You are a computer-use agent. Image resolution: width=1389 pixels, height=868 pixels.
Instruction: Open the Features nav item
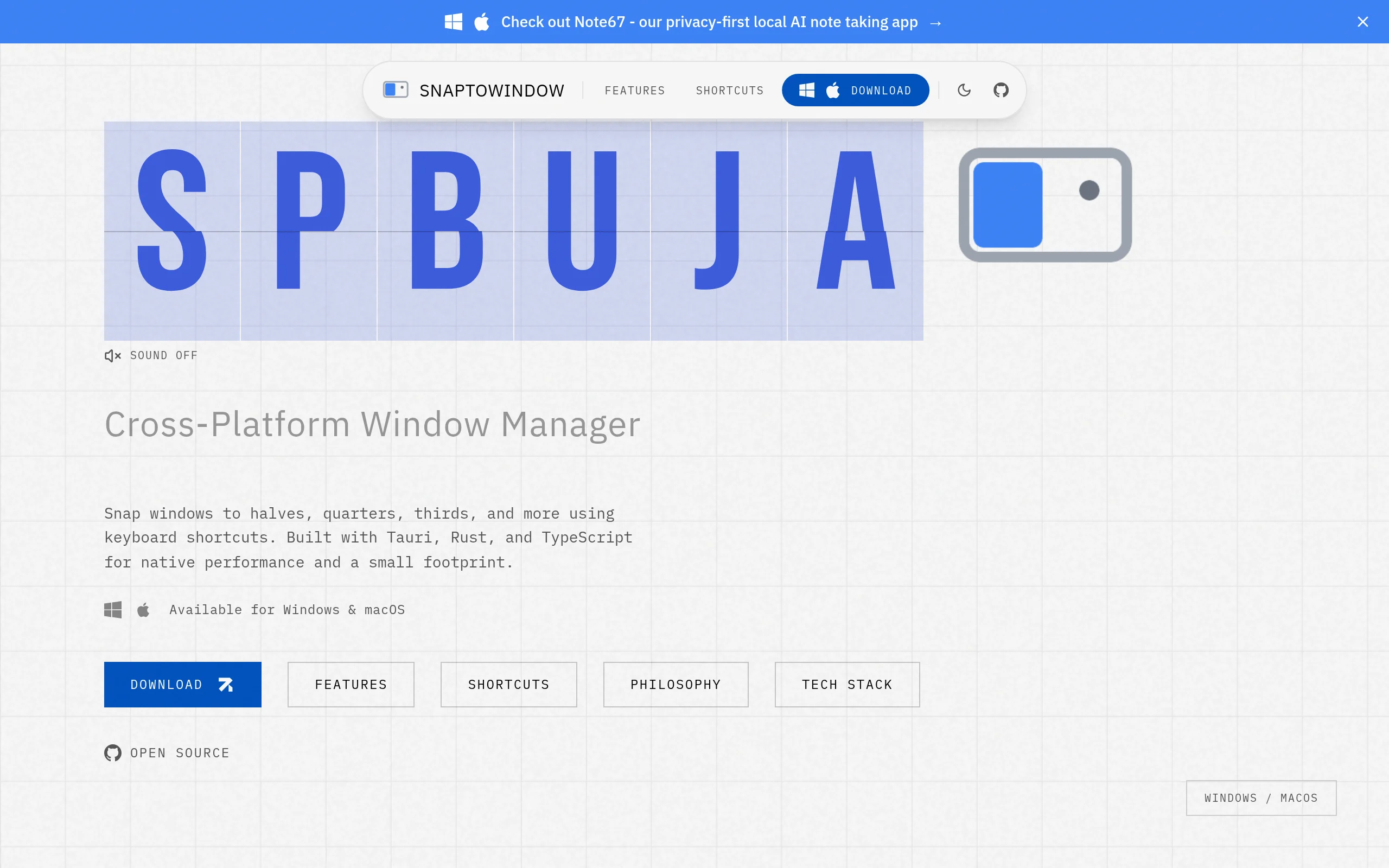pyautogui.click(x=635, y=91)
